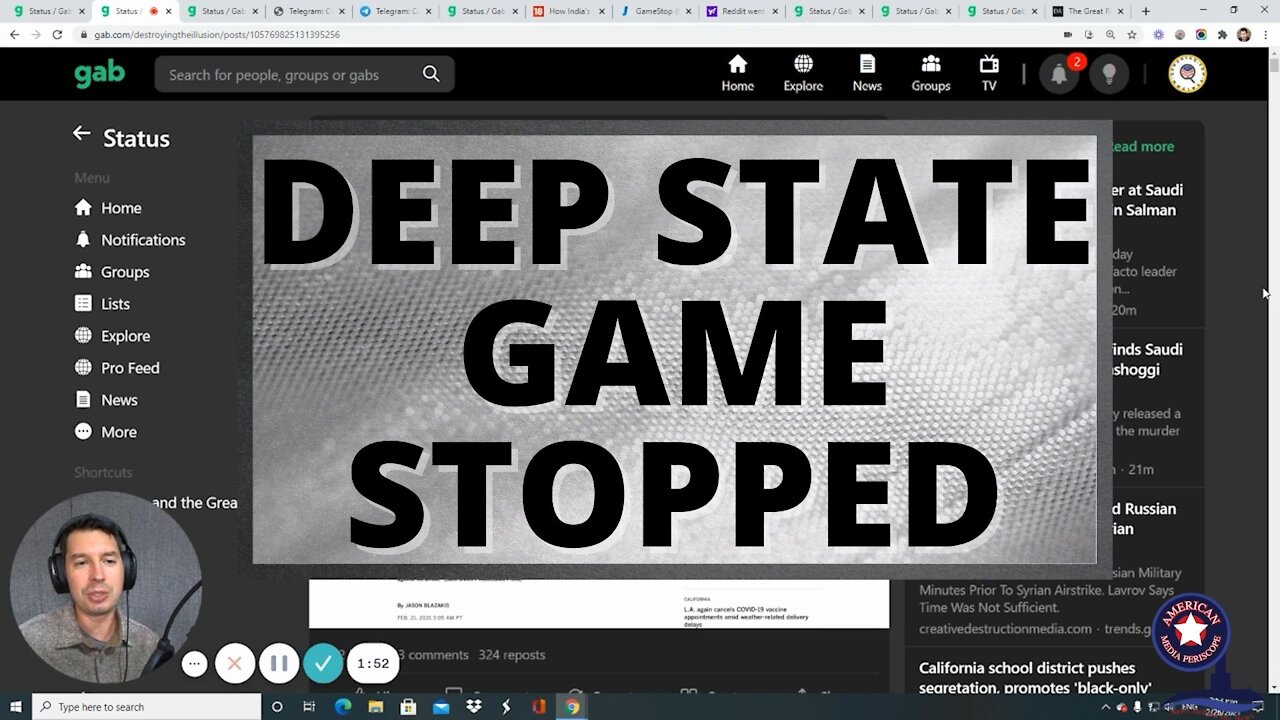Click Chrome icon in the taskbar
The width and height of the screenshot is (1280, 720).
tap(572, 707)
